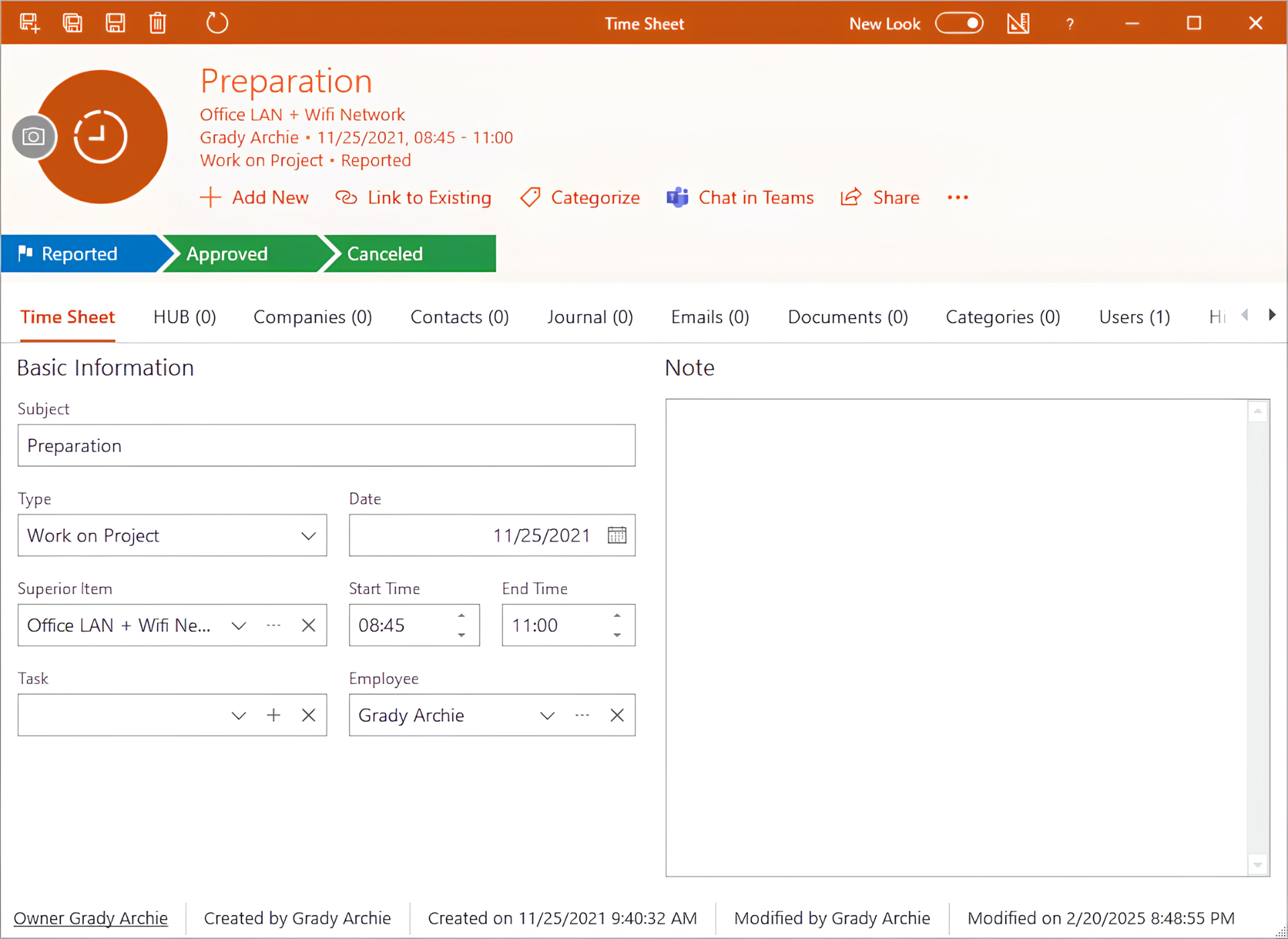The image size is (1288, 939).
Task: Add a new task using the plus icon
Action: [x=274, y=715]
